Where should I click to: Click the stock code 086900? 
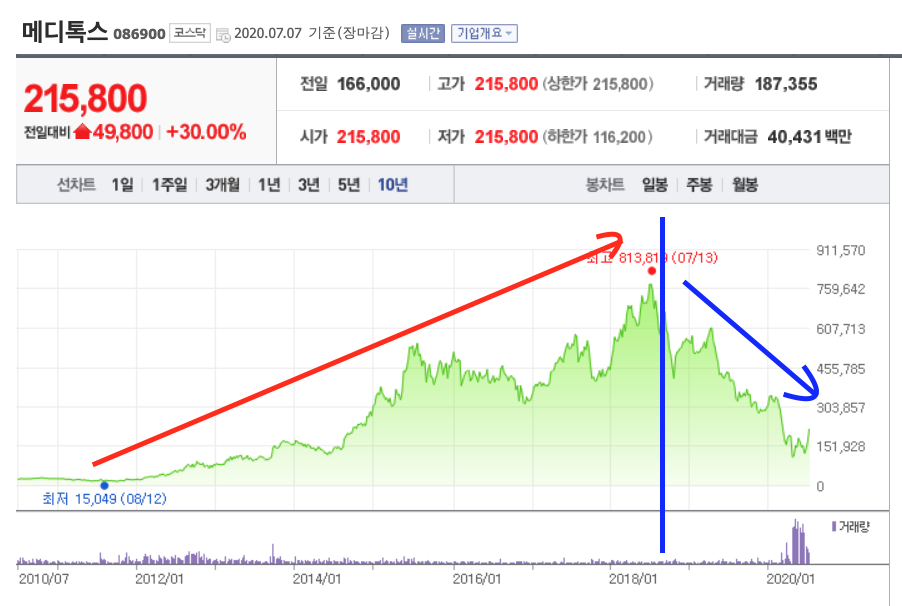139,34
